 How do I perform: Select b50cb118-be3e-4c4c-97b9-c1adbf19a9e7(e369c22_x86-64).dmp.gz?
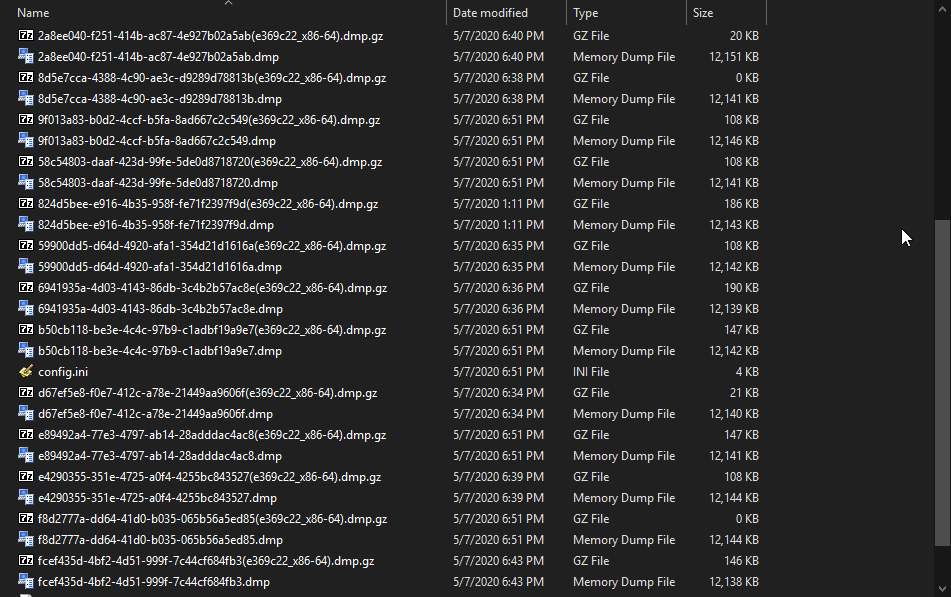coord(212,330)
